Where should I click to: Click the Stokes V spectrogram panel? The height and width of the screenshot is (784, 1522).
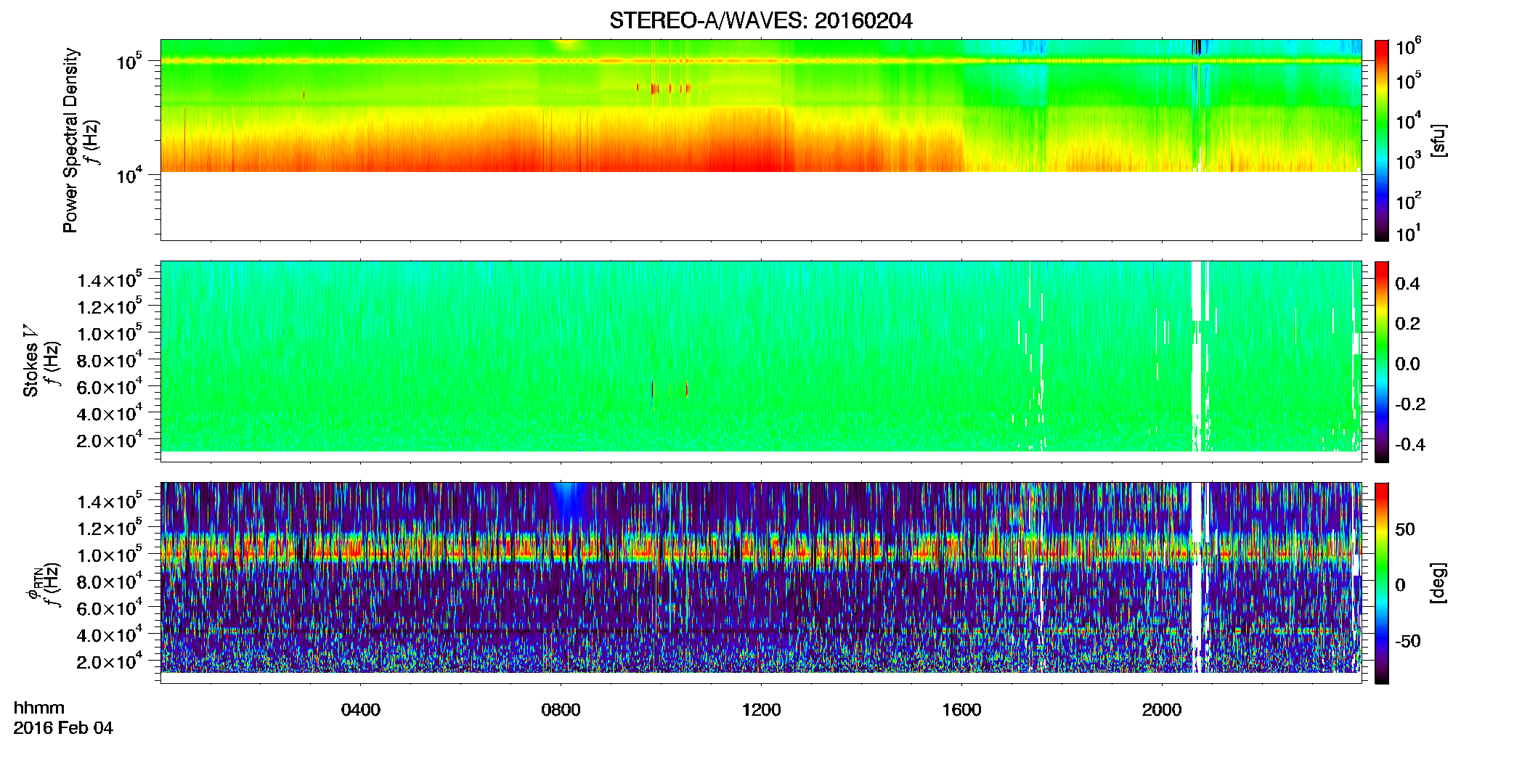point(760,362)
